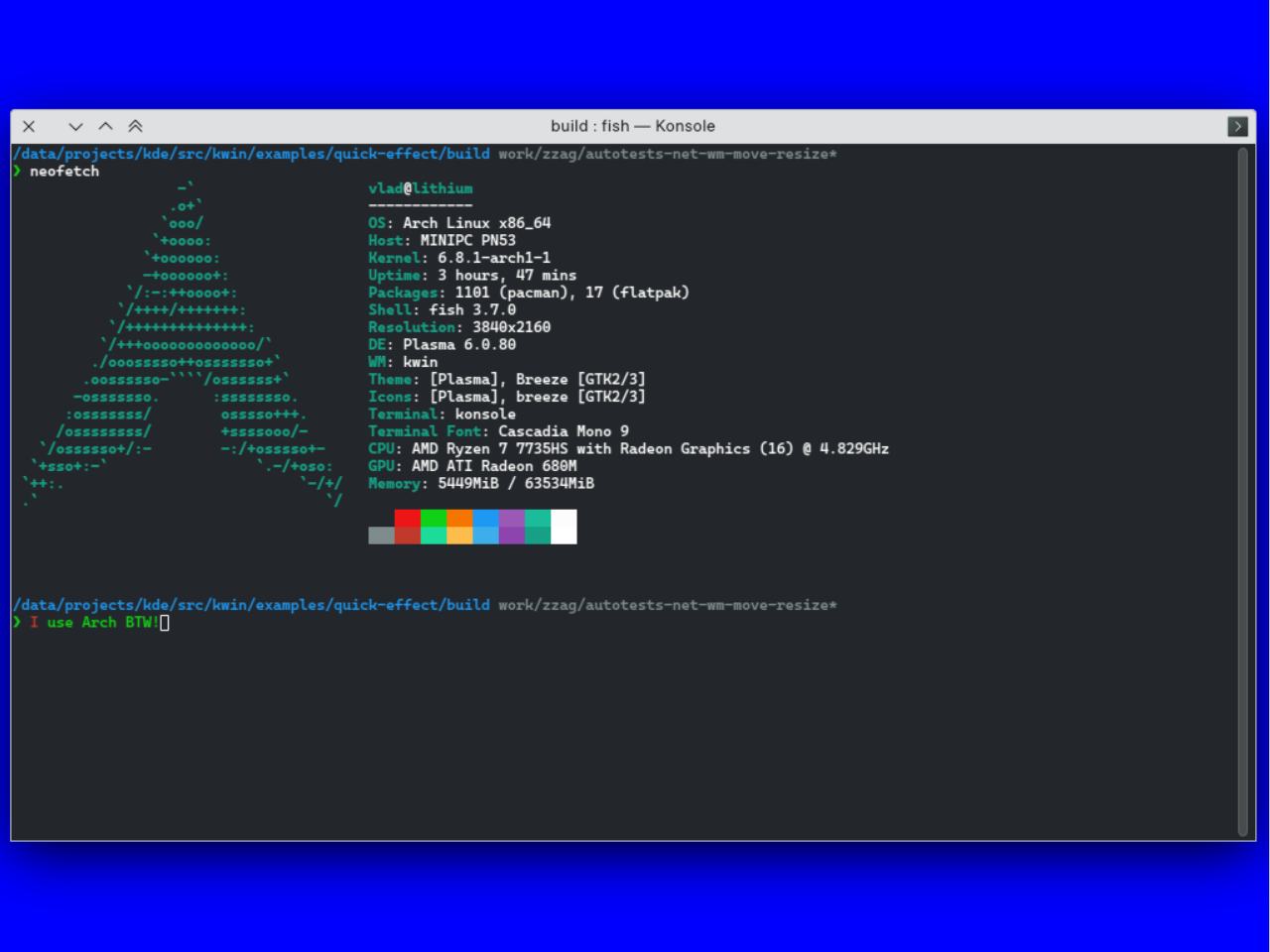Maximize the Konsole window
This screenshot has height=952, width=1270.
(x=105, y=126)
